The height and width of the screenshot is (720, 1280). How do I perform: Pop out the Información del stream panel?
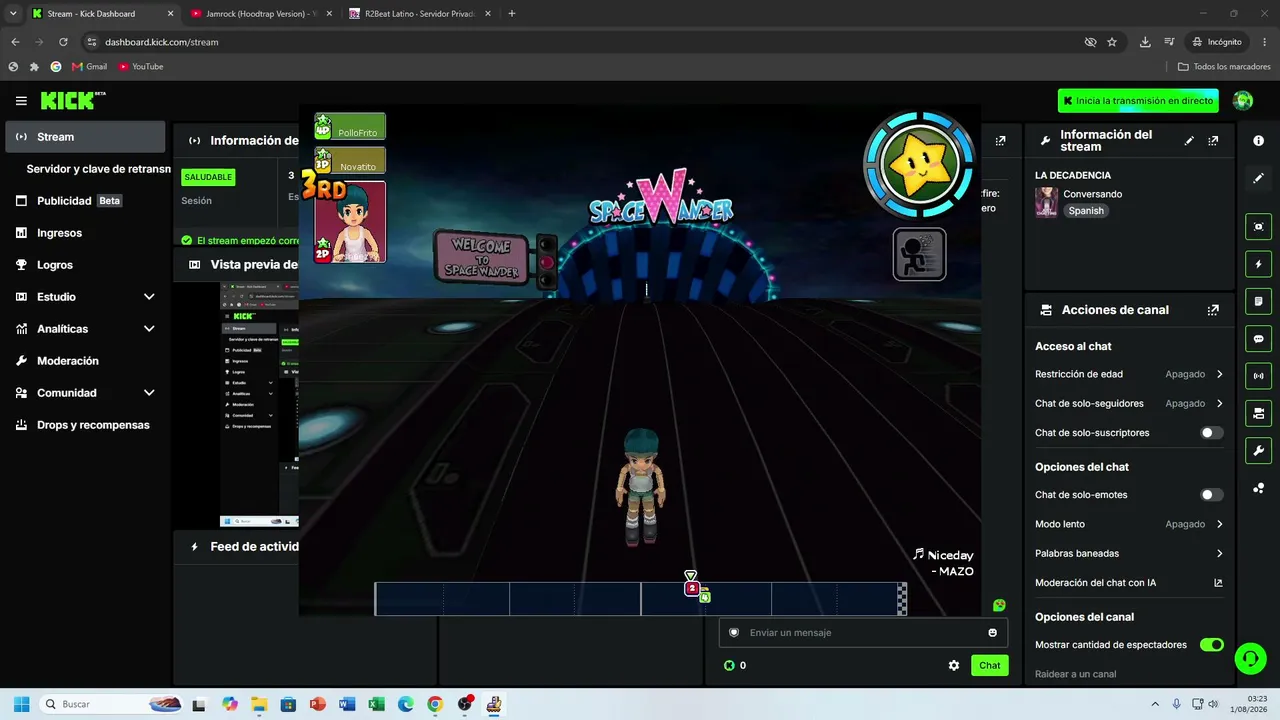pos(1213,141)
